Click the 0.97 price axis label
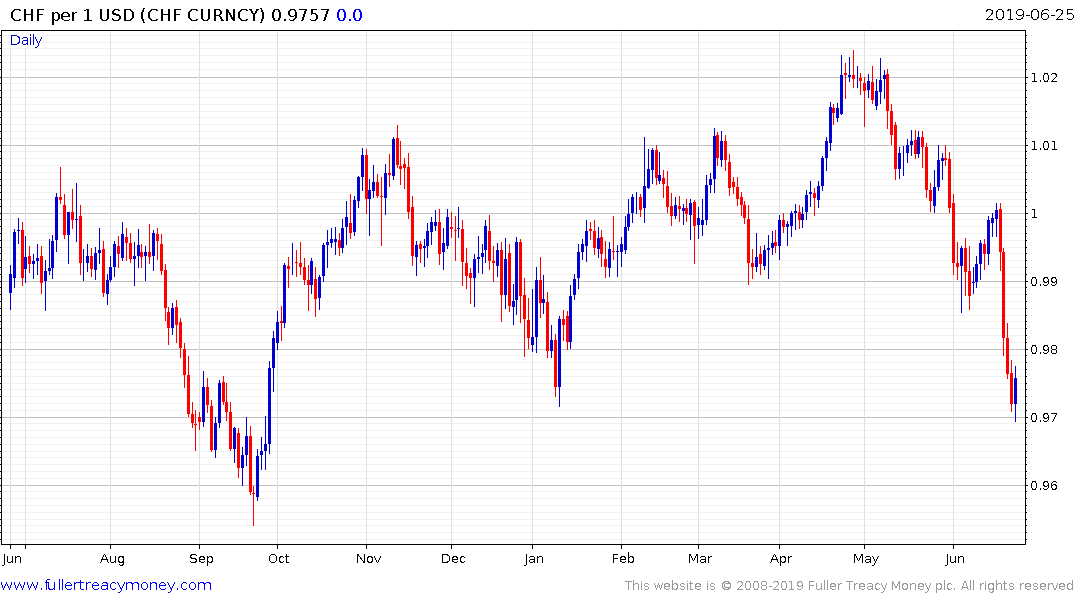This screenshot has height=600, width=1075. point(1044,418)
